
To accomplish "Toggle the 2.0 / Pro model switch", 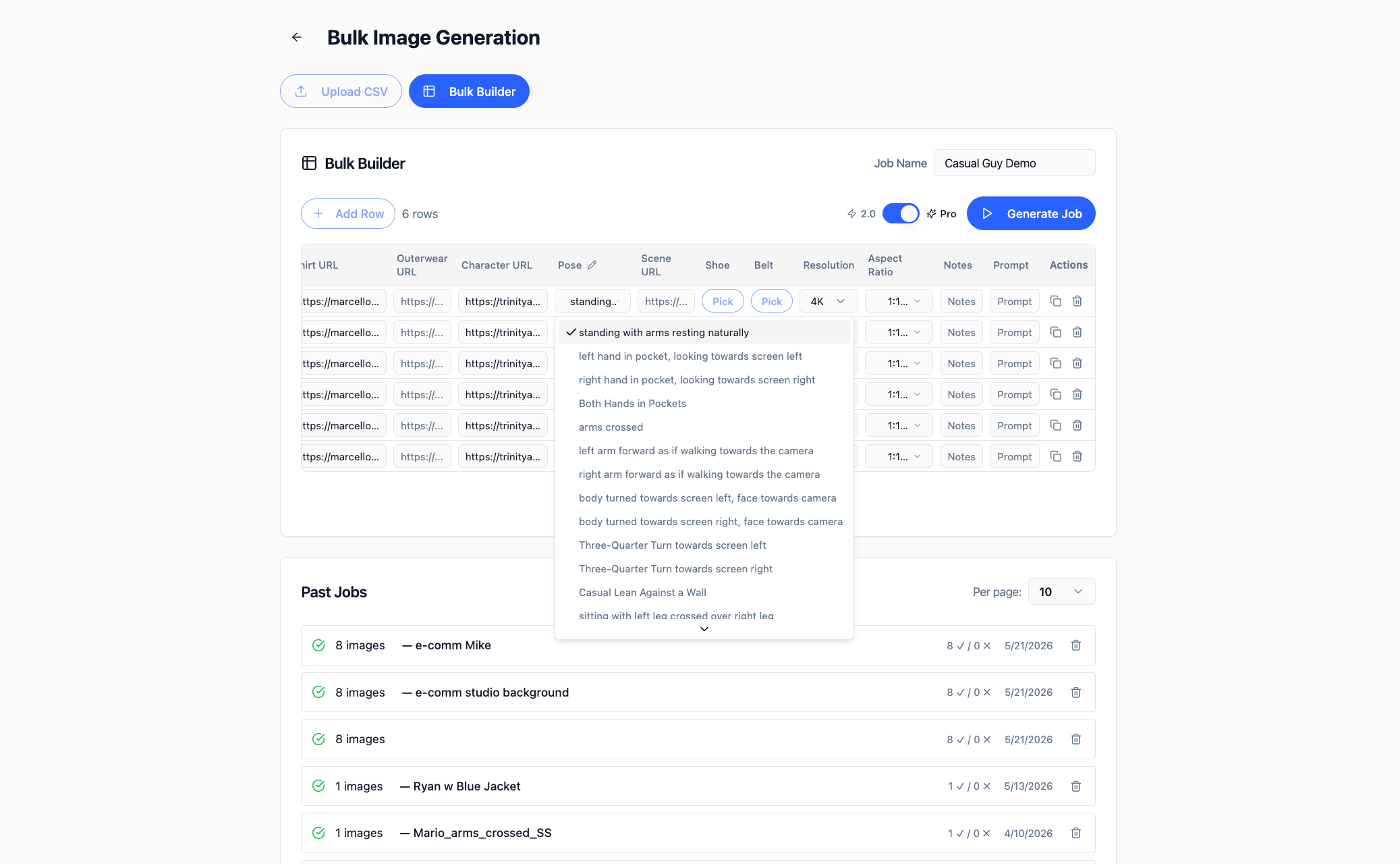I will point(901,213).
